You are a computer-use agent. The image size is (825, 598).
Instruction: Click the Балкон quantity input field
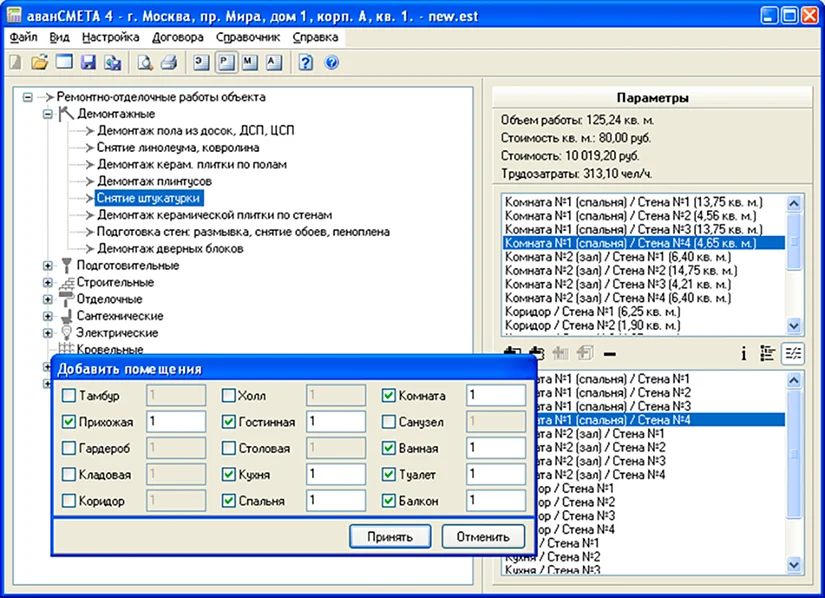point(496,501)
